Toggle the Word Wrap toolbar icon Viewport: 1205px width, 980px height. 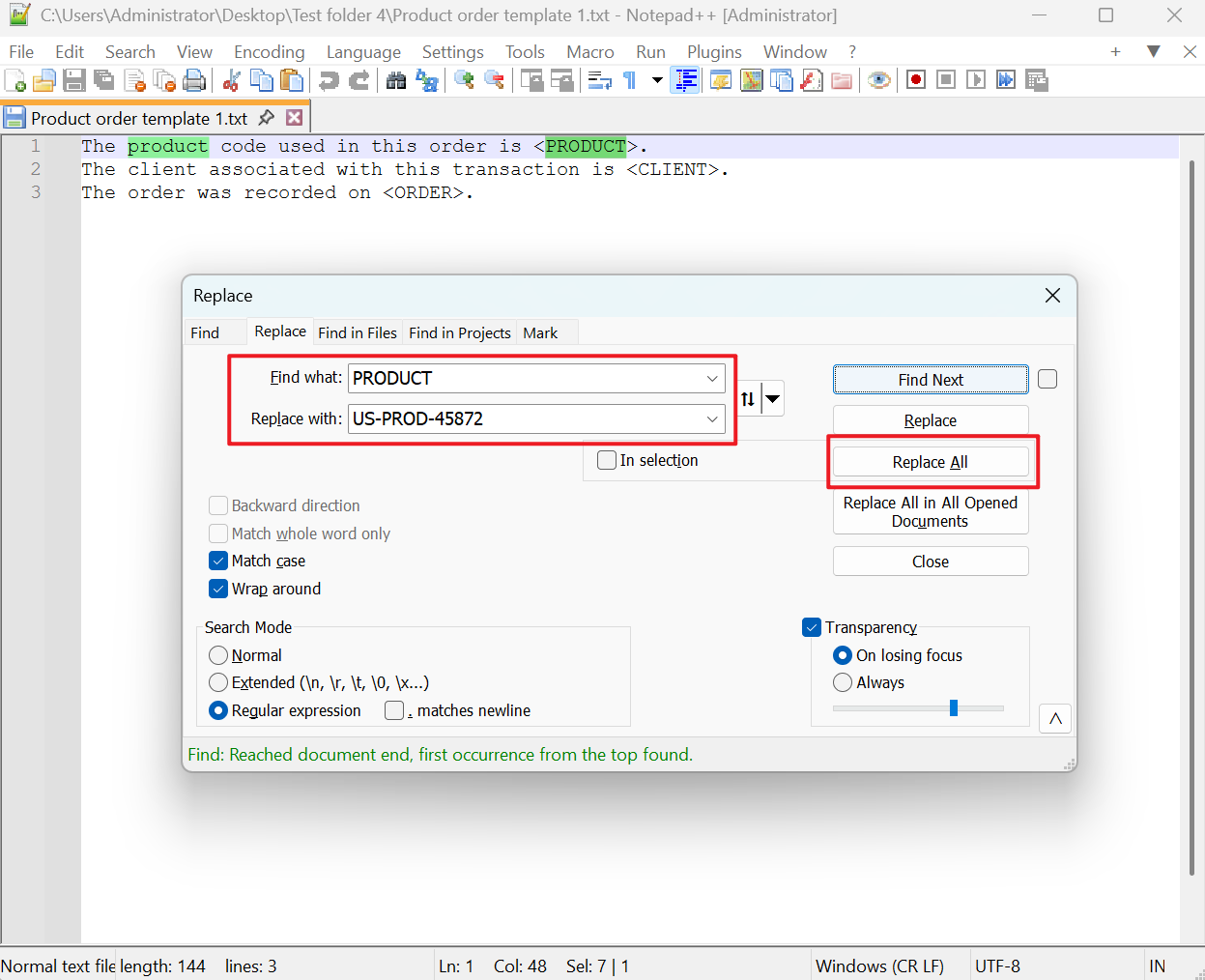click(x=599, y=80)
